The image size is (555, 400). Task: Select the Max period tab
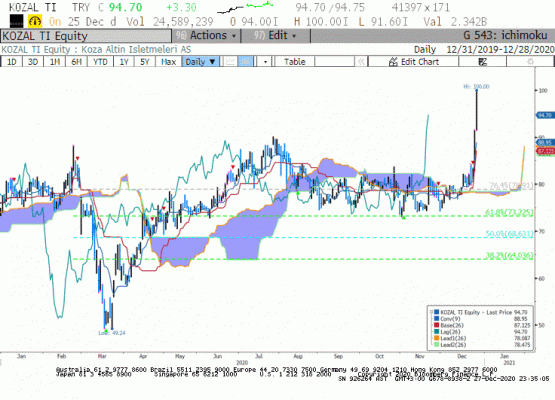click(168, 62)
